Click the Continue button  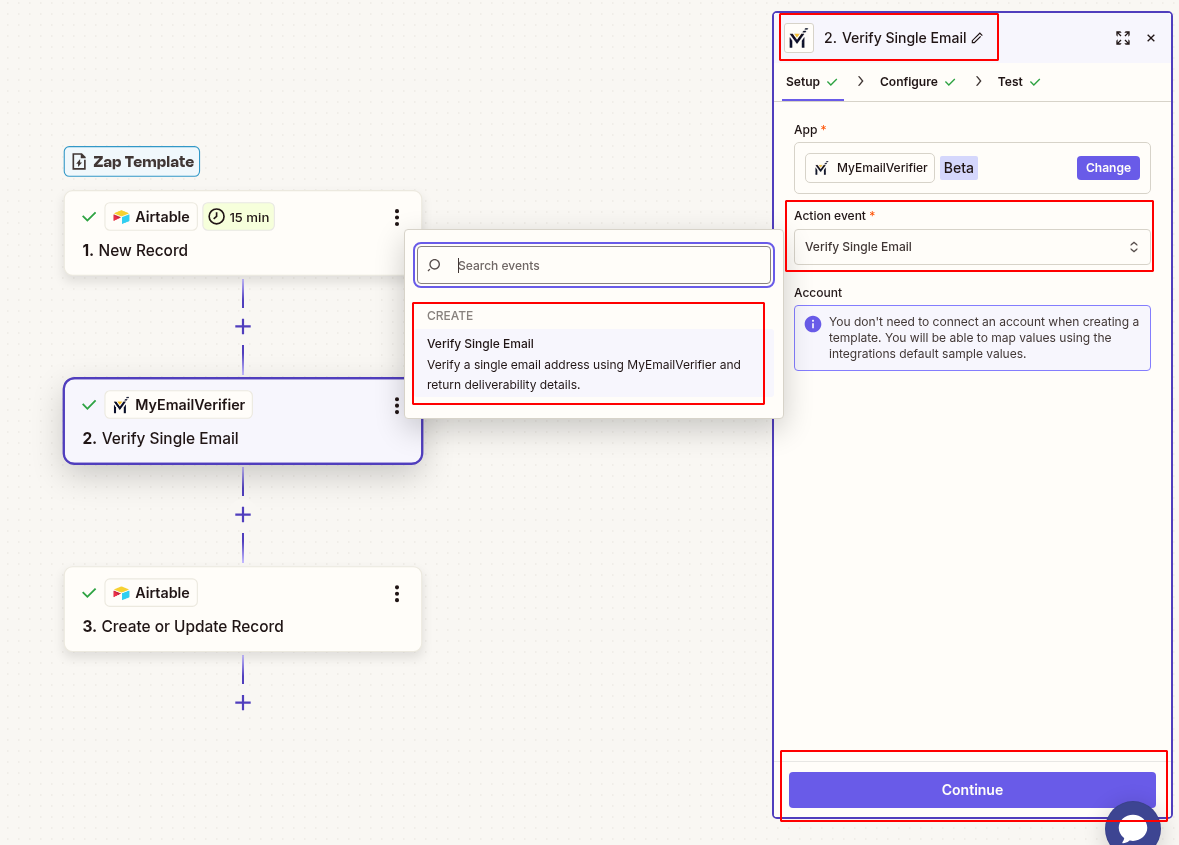click(x=970, y=789)
